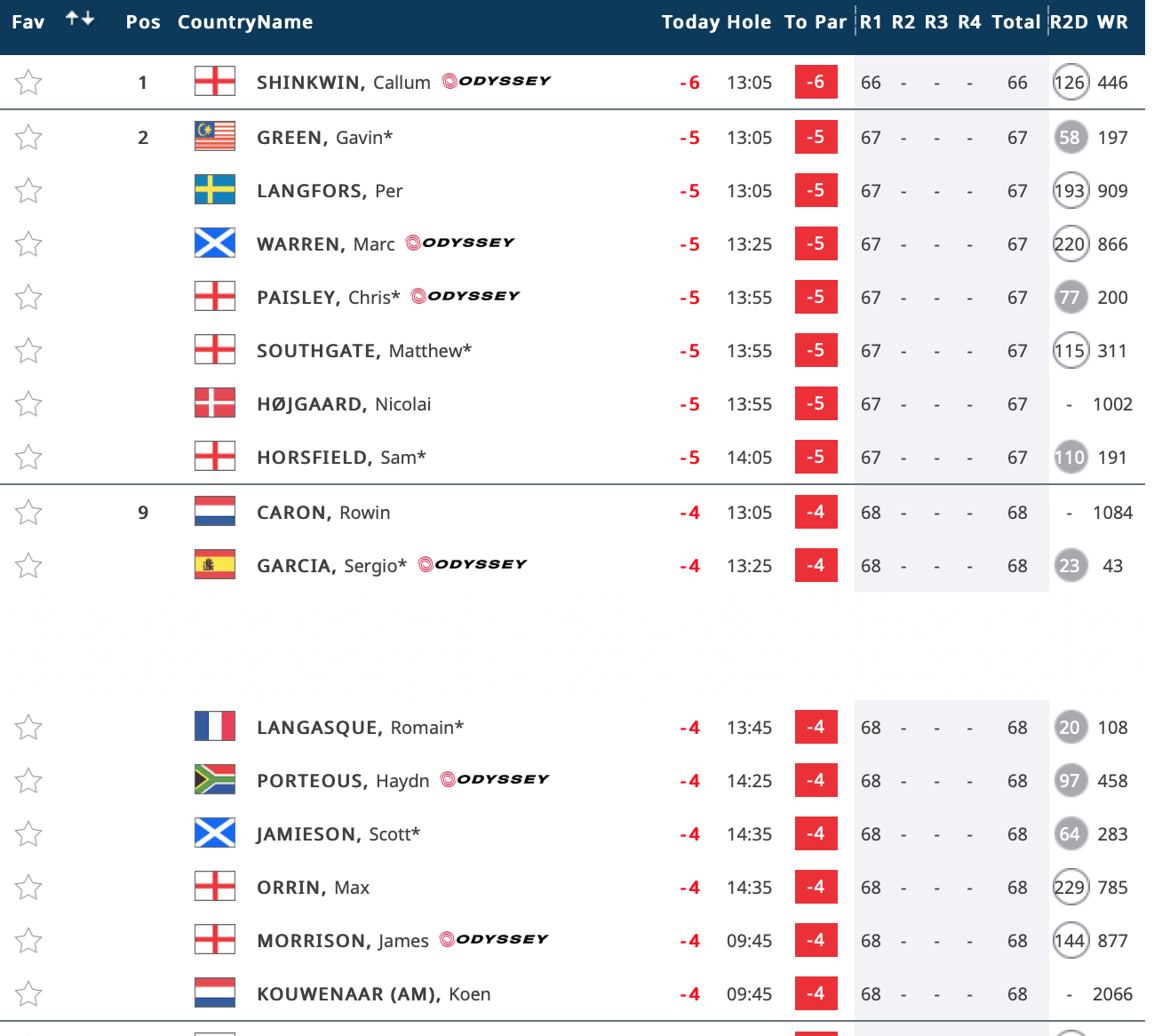Toggle favorite star for Gavin Green
Screen dimensions: 1162x1036
28,138
